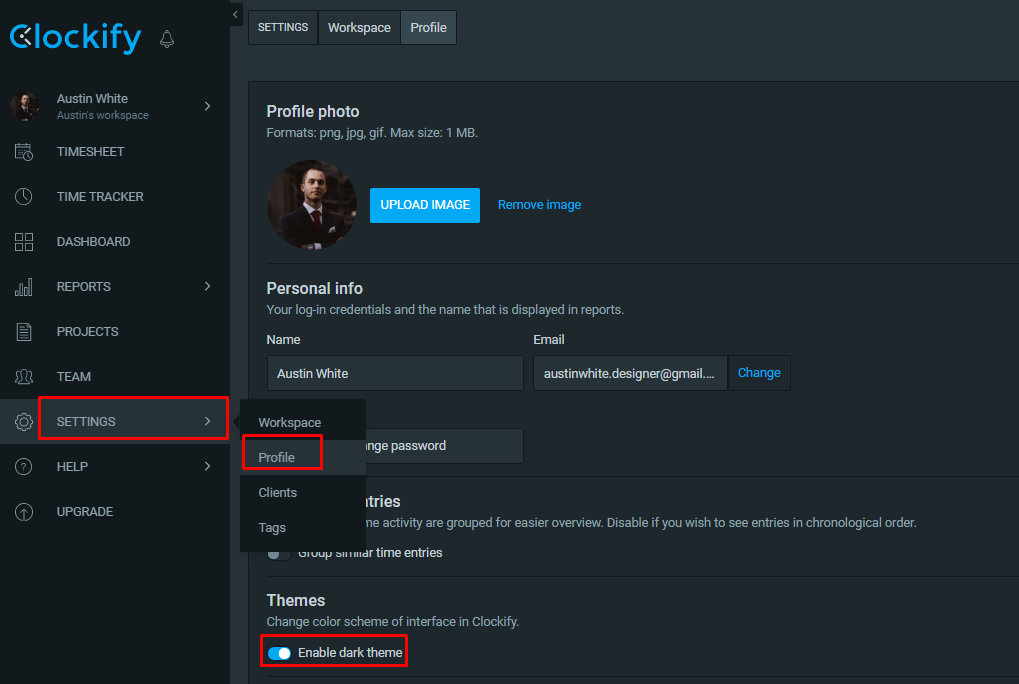Switch to the Profile tab at top
The image size is (1019, 684).
(428, 27)
